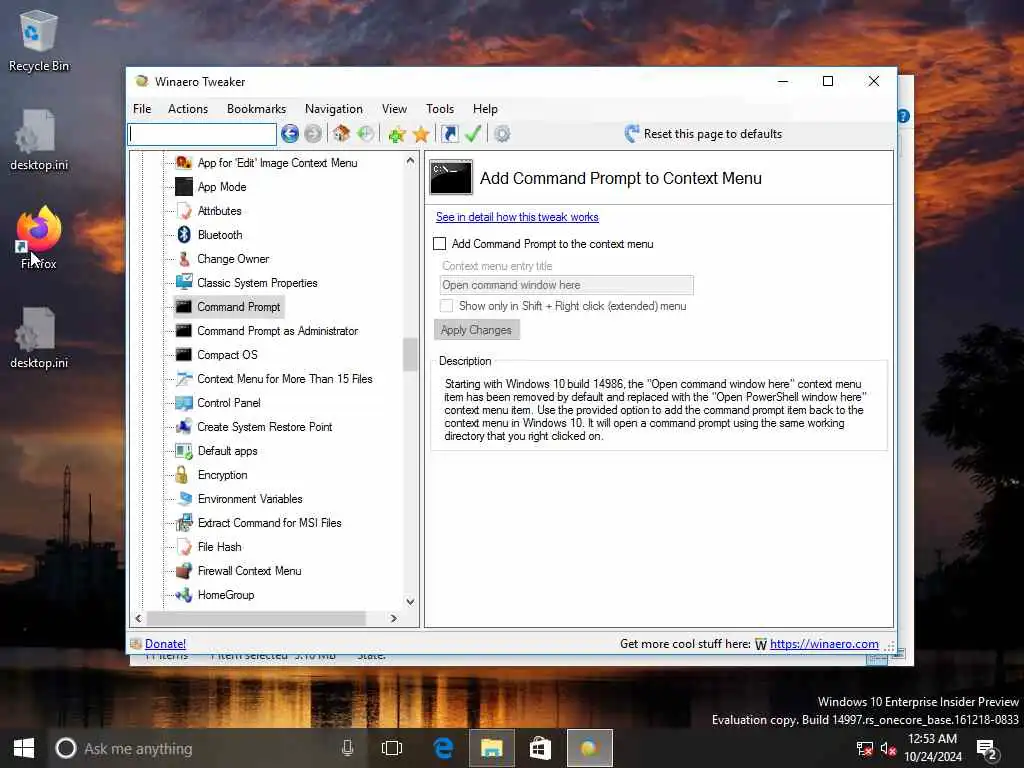
Task: Click the add bookmark green star icon
Action: point(396,135)
